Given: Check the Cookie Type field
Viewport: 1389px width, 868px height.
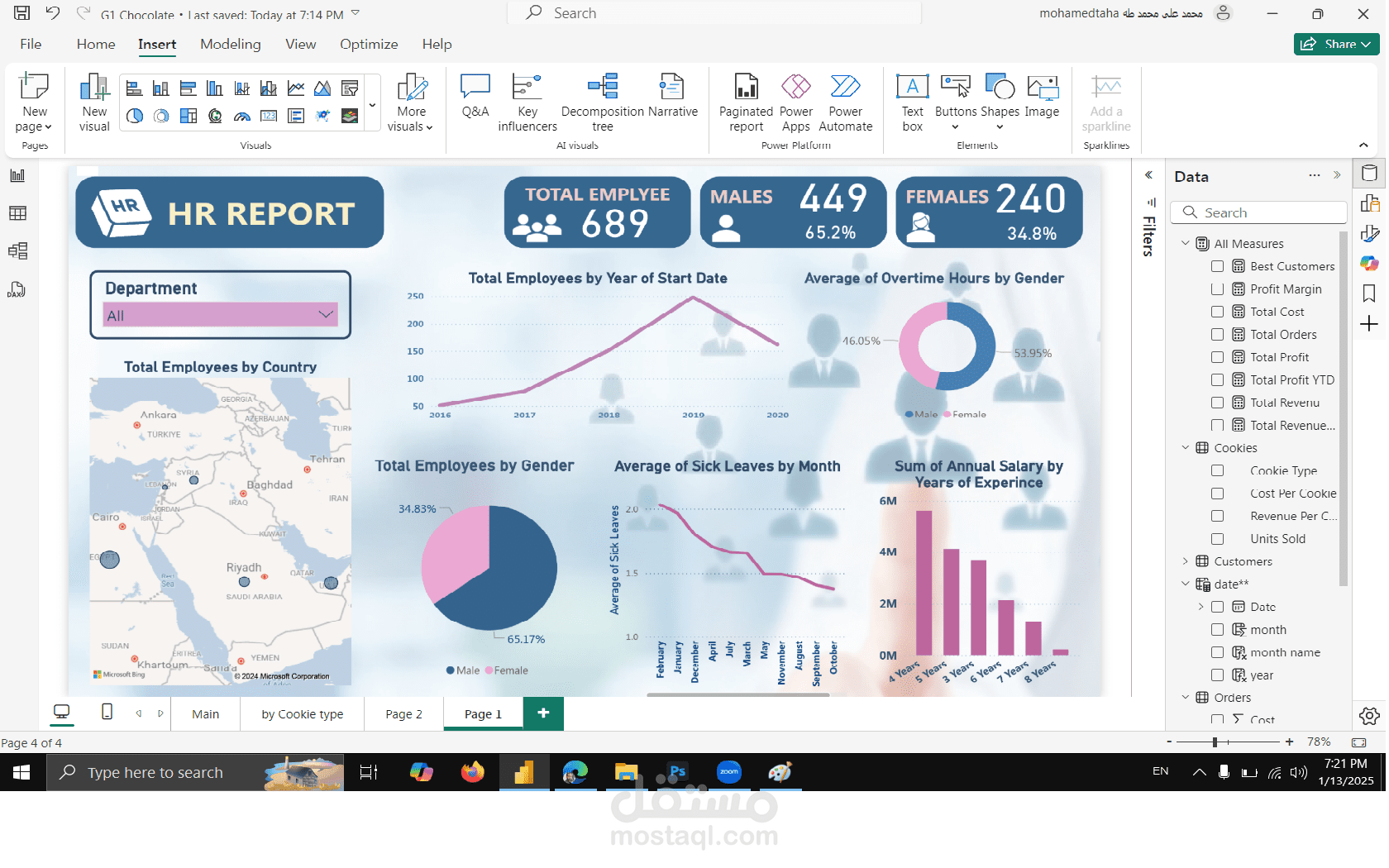Looking at the screenshot, I should [x=1217, y=470].
